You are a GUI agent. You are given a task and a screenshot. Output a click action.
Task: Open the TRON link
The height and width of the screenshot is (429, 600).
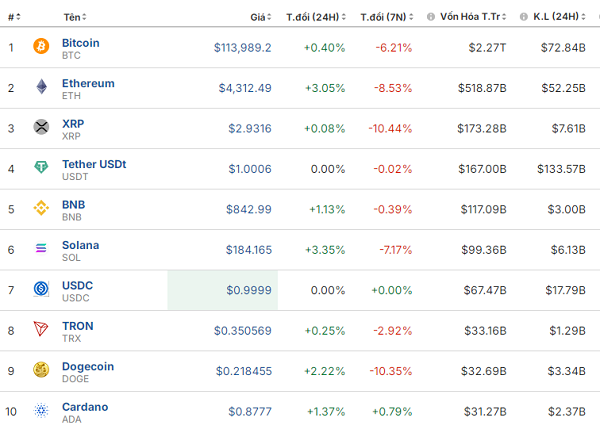[x=78, y=326]
